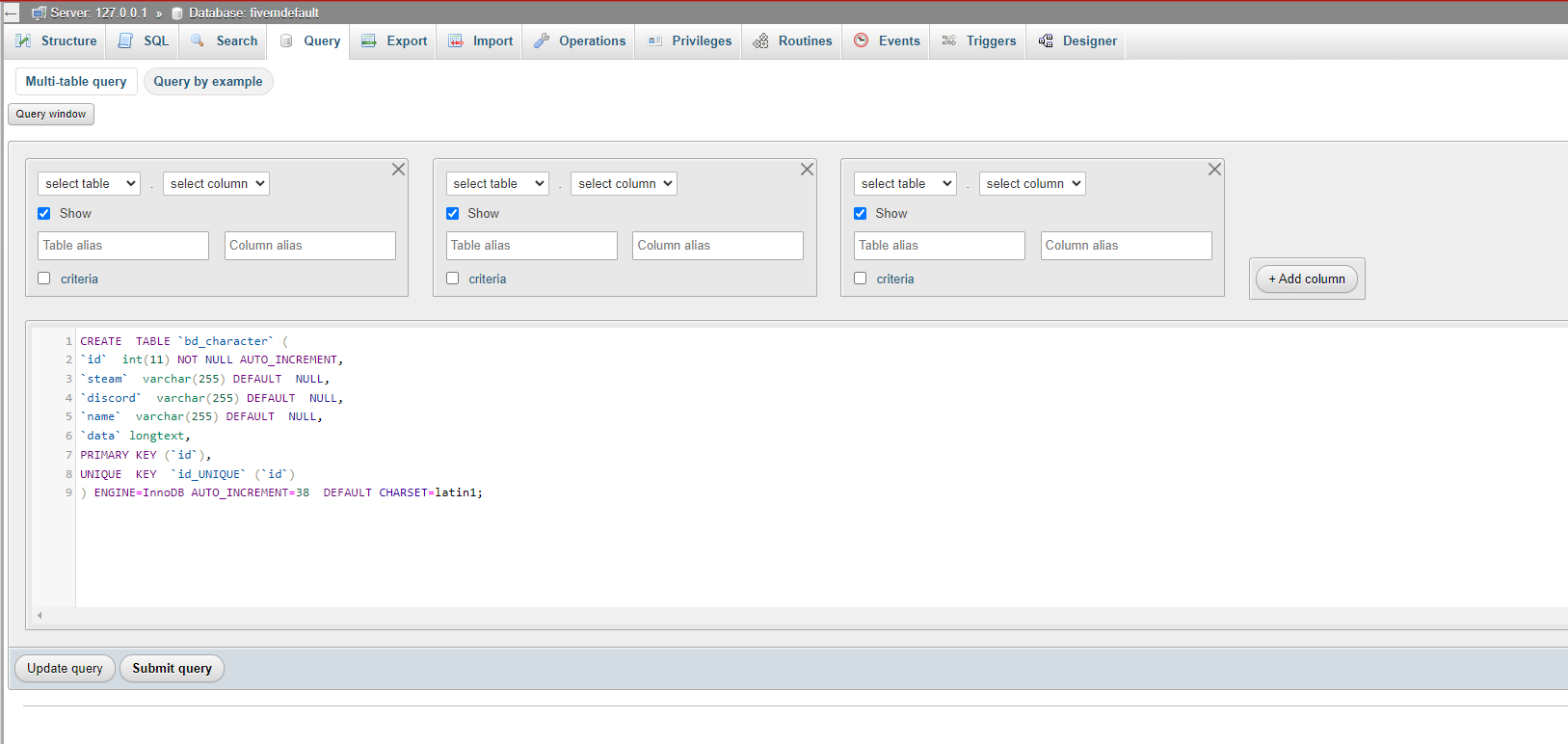Select the Query by example subtab
Screen dimensions: 1568x744
tap(208, 81)
